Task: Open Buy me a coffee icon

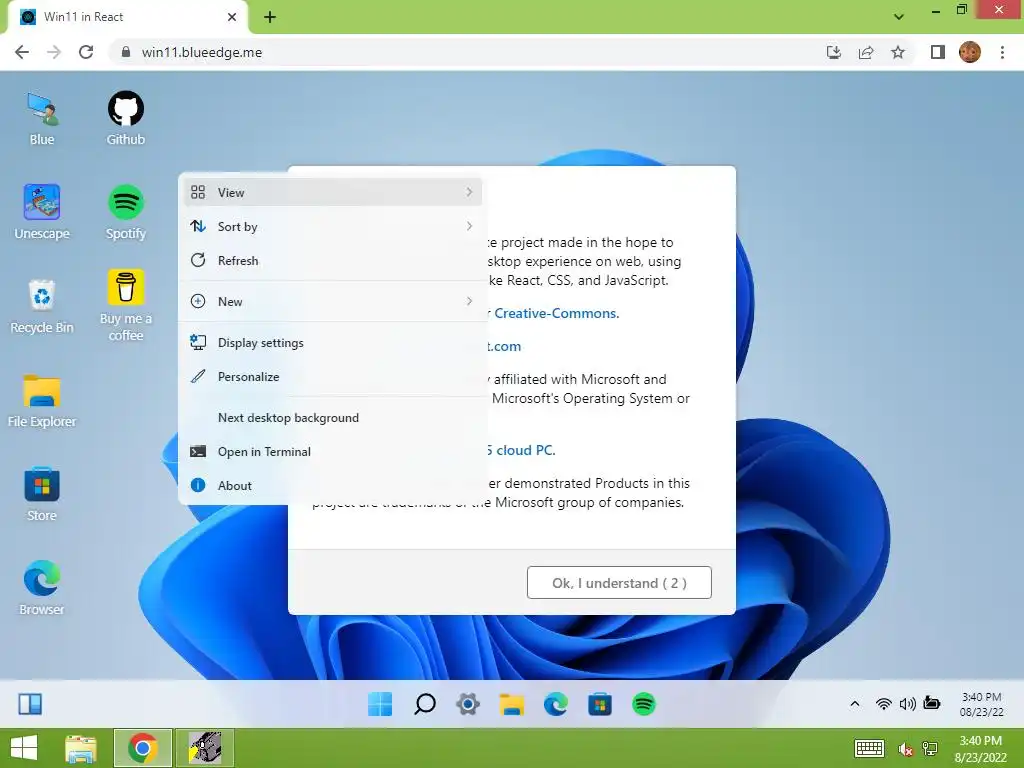Action: [x=125, y=305]
